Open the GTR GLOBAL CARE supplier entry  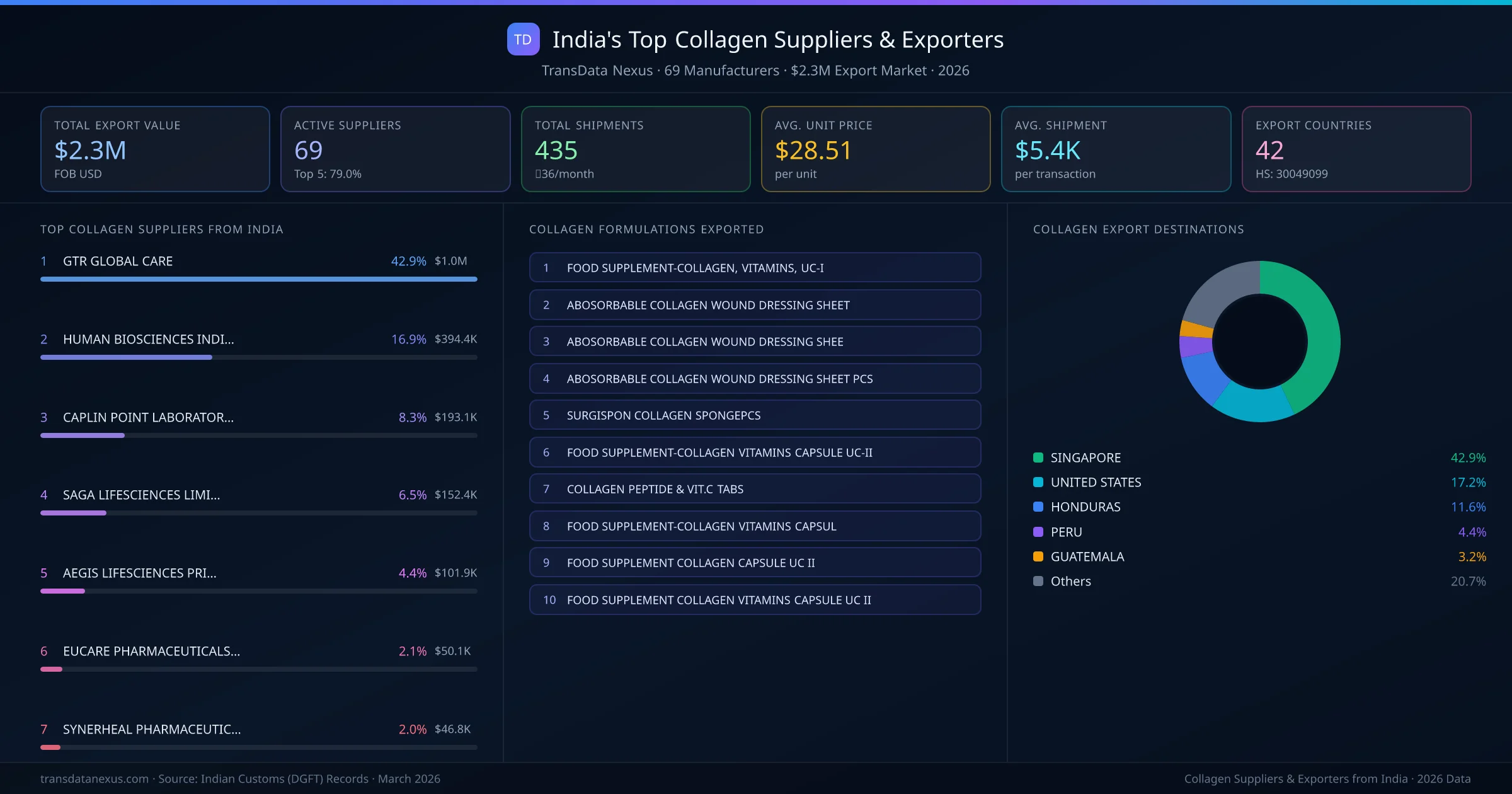[117, 261]
